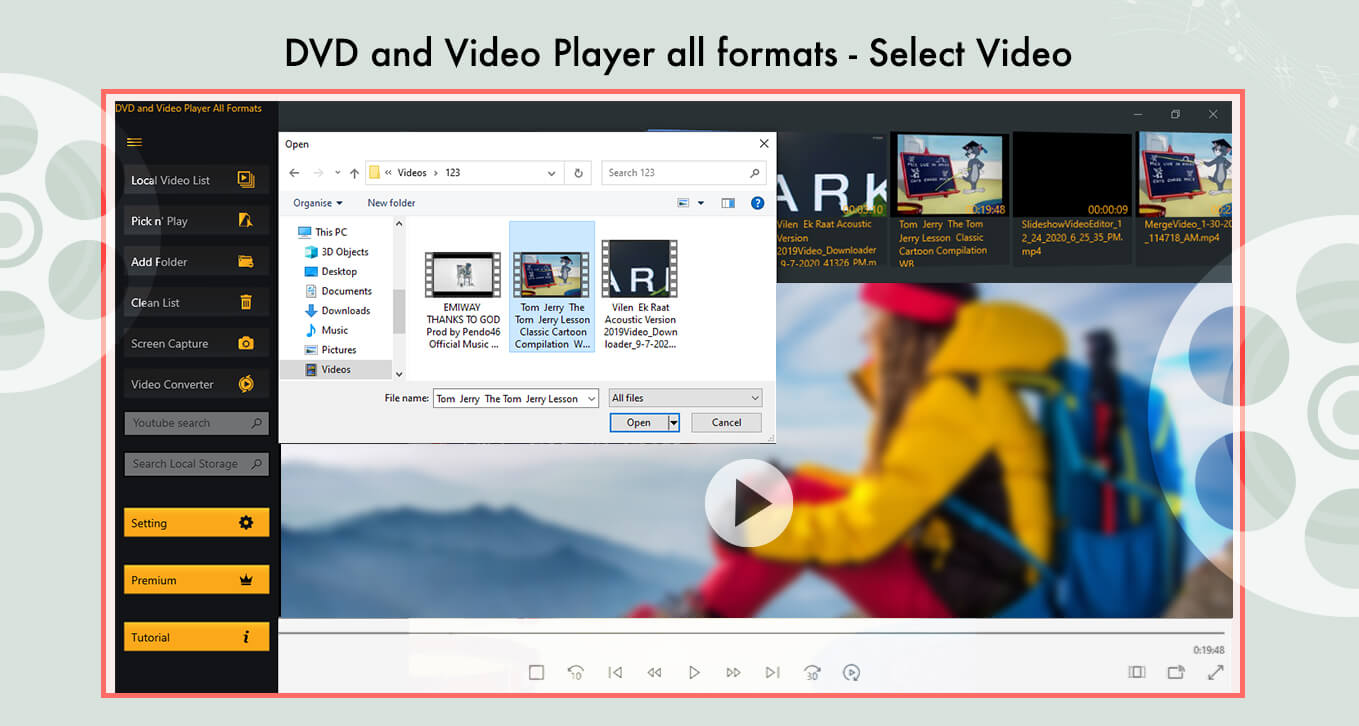Click the forward arrow in the Open dialog
This screenshot has height=726, width=1359.
point(318,173)
